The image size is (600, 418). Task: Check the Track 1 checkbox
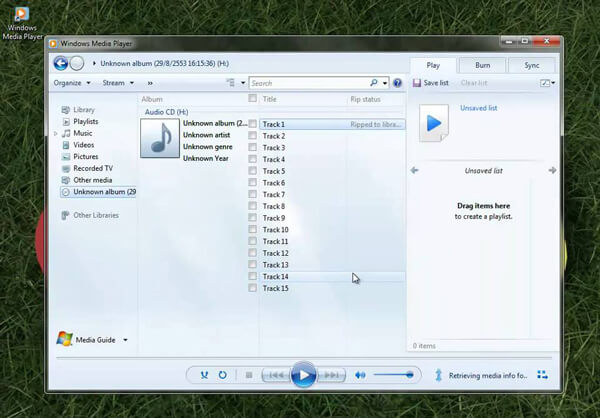pyautogui.click(x=253, y=124)
